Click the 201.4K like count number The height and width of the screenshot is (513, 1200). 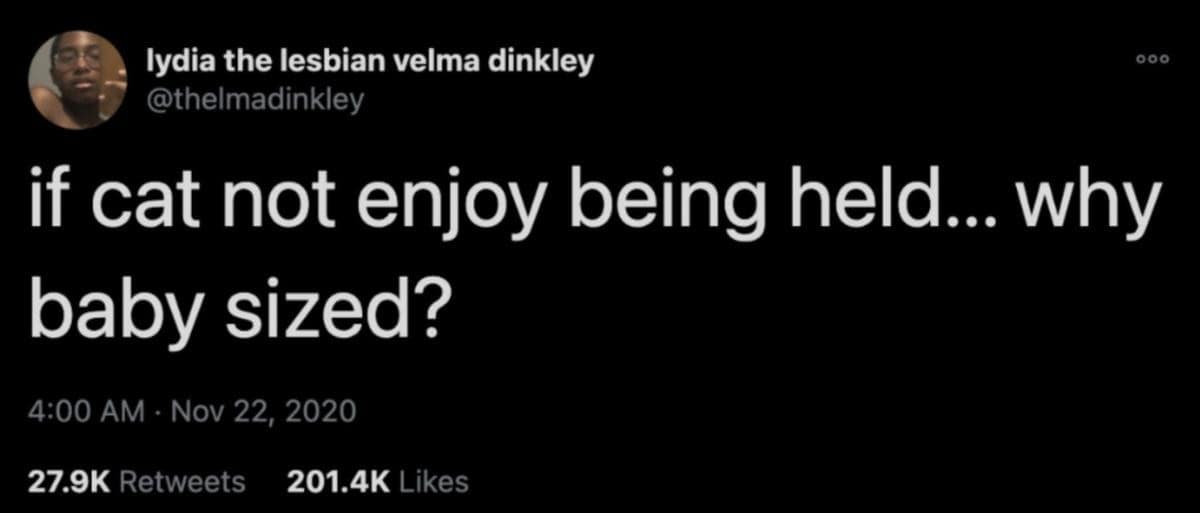coord(339,482)
